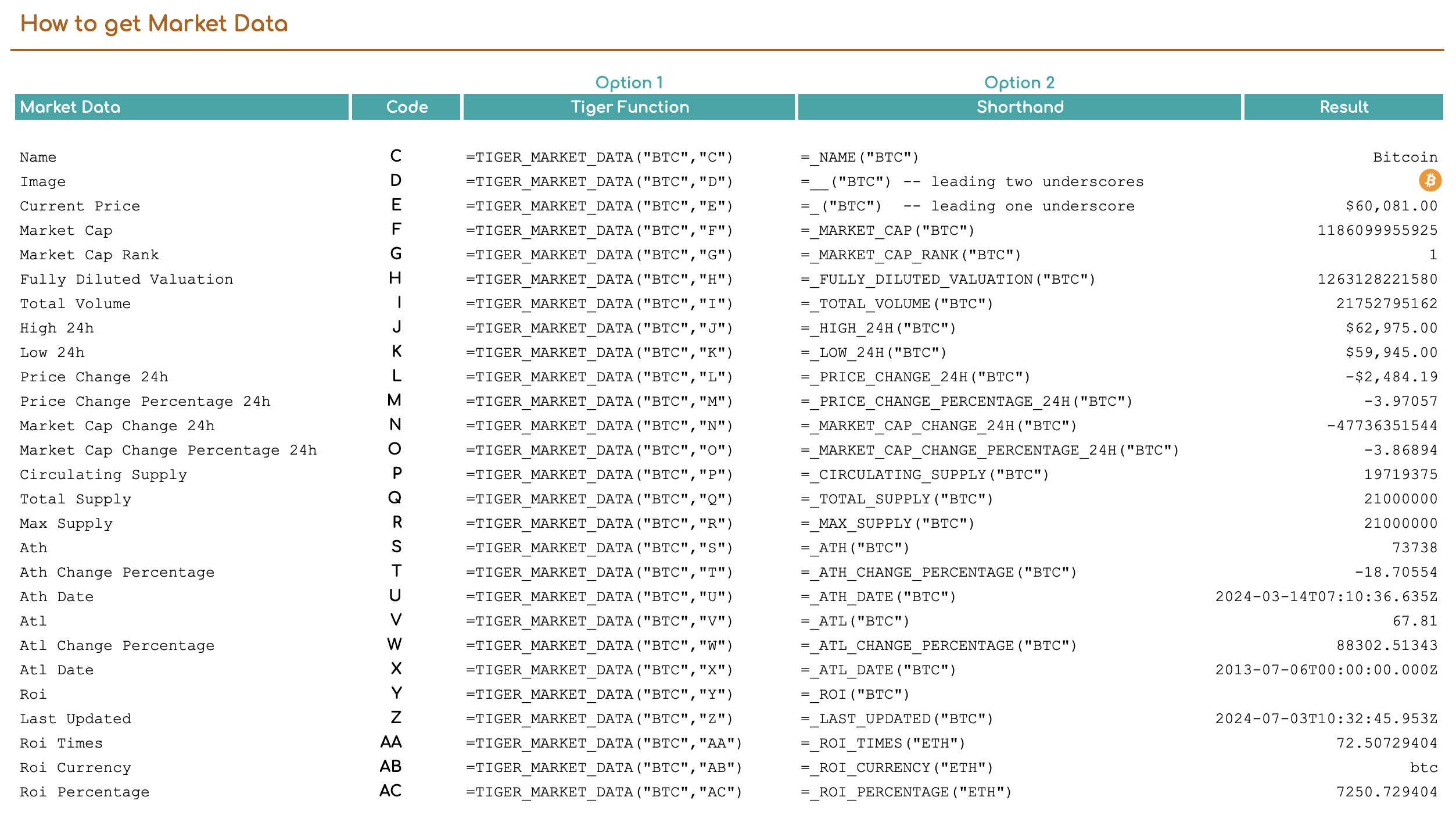Image resolution: width=1456 pixels, height=815 pixels.
Task: Click the -3.86894 result value
Action: point(1401,450)
